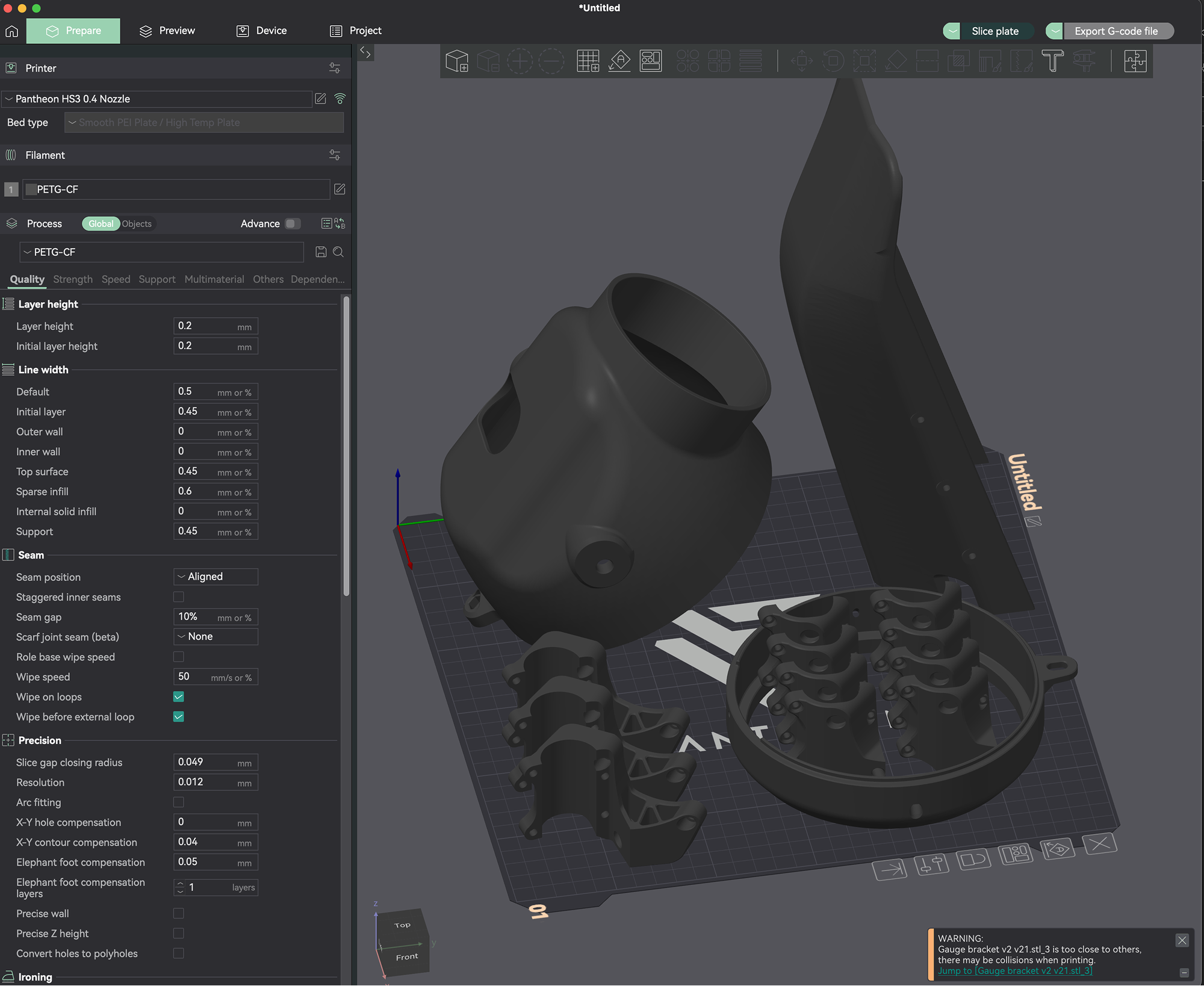Open the Scarf joint seam dropdown

(x=216, y=637)
